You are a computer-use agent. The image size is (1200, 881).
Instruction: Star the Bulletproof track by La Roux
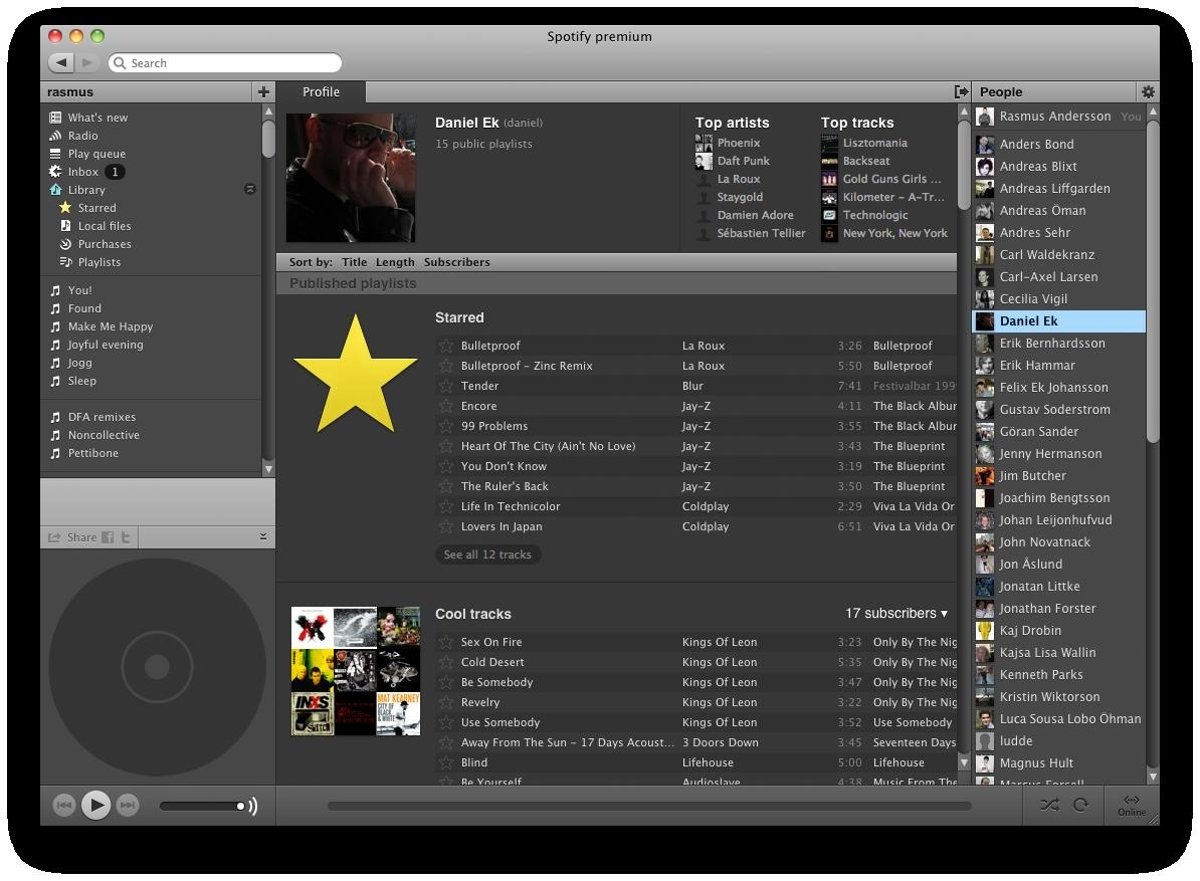click(446, 346)
